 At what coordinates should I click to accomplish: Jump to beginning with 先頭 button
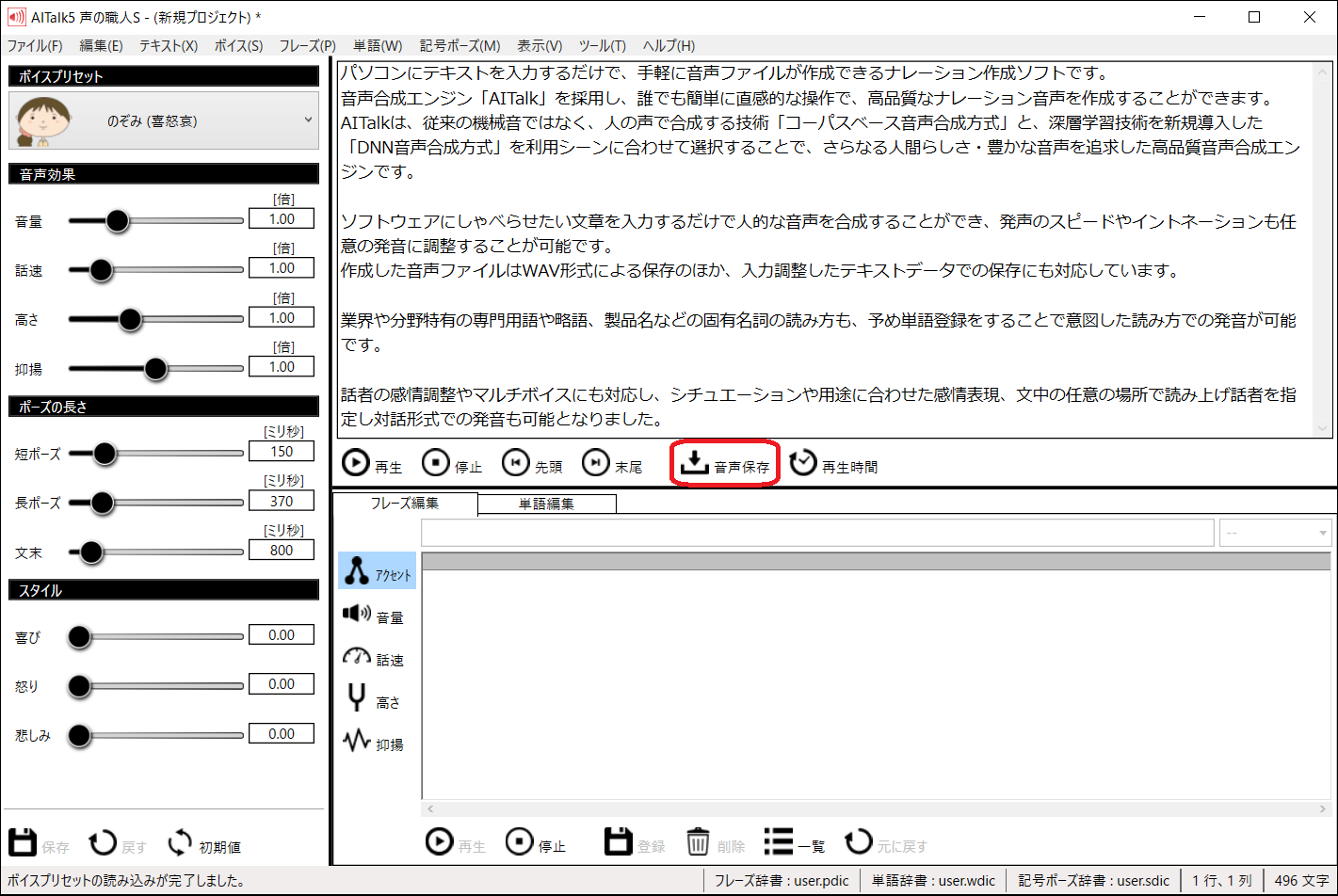(532, 464)
